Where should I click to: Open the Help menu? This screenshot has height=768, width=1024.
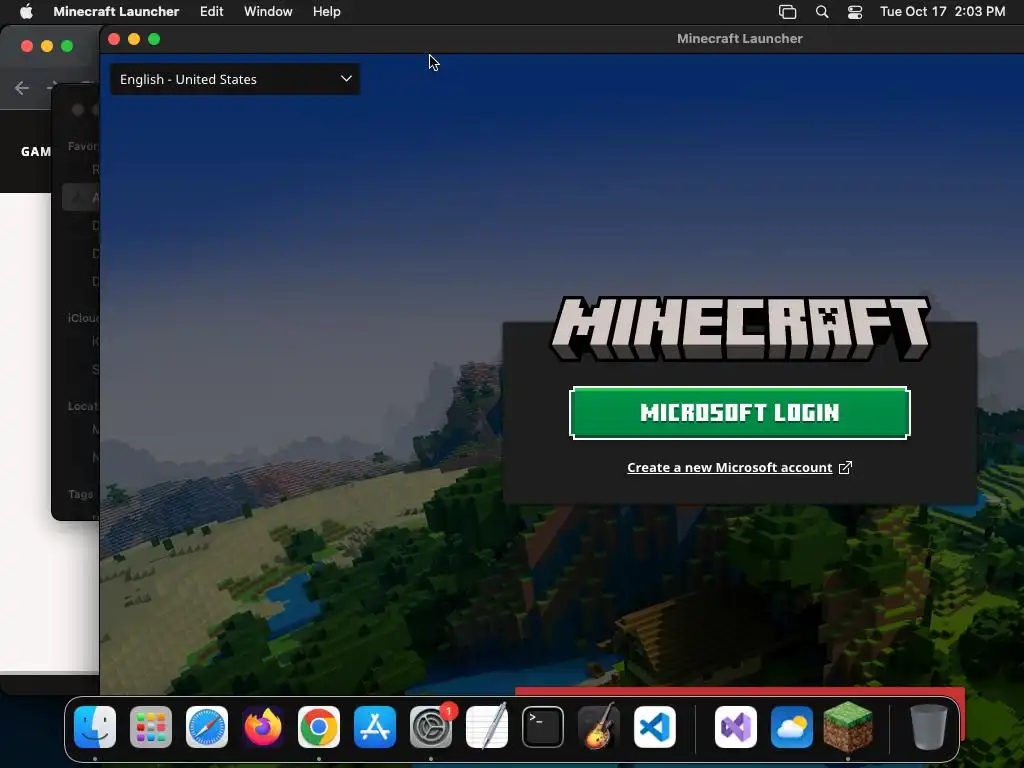coord(327,11)
